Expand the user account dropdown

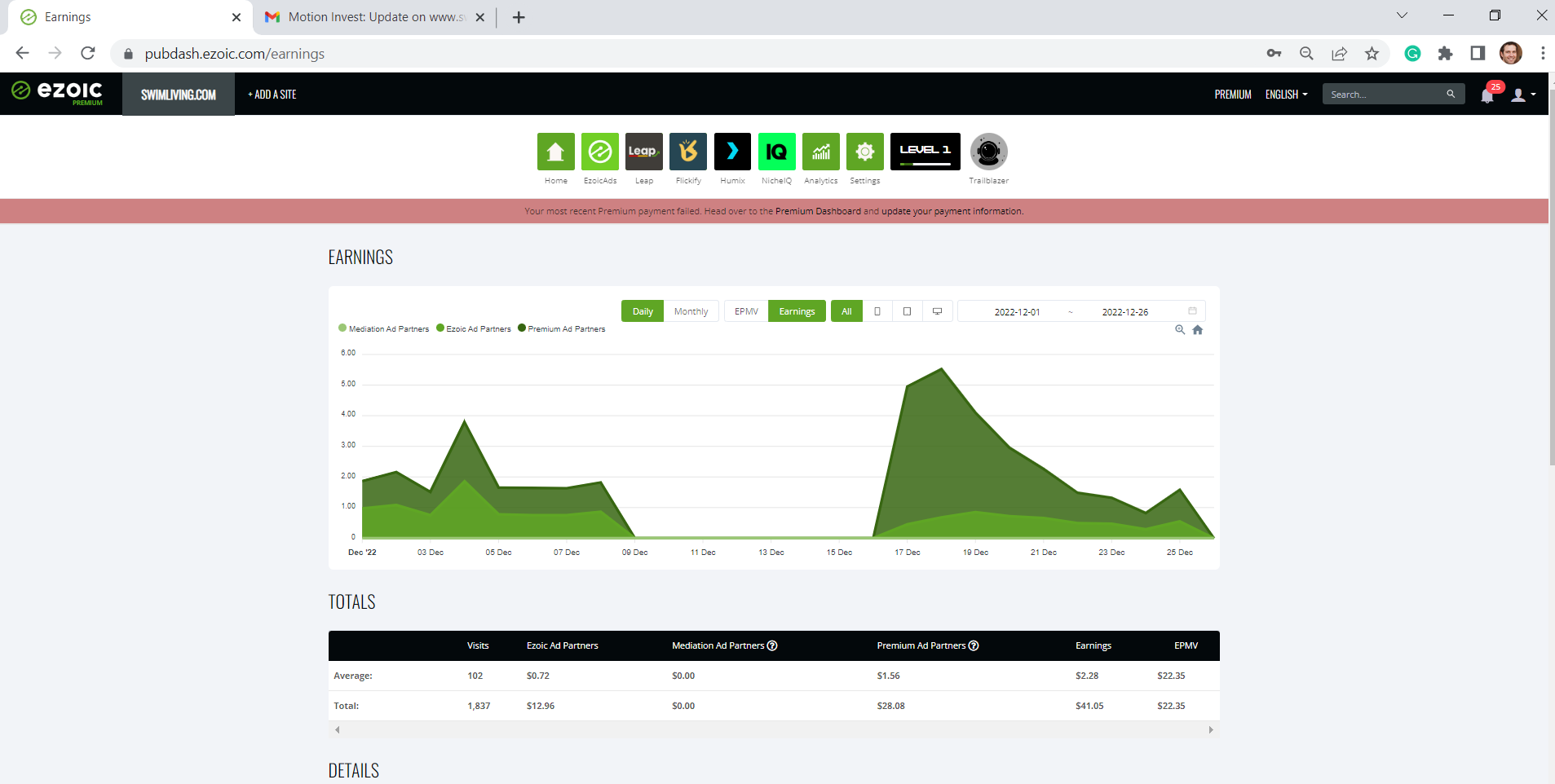click(1523, 95)
